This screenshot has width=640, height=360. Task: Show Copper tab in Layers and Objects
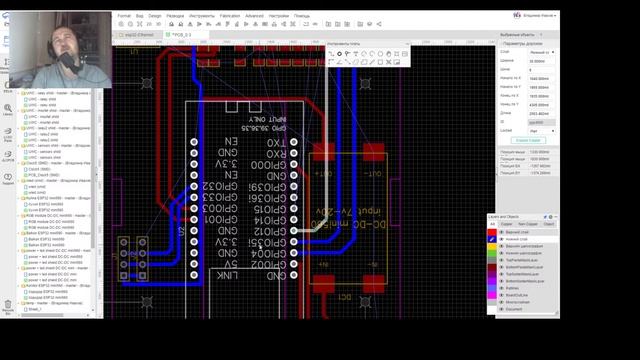click(x=507, y=224)
